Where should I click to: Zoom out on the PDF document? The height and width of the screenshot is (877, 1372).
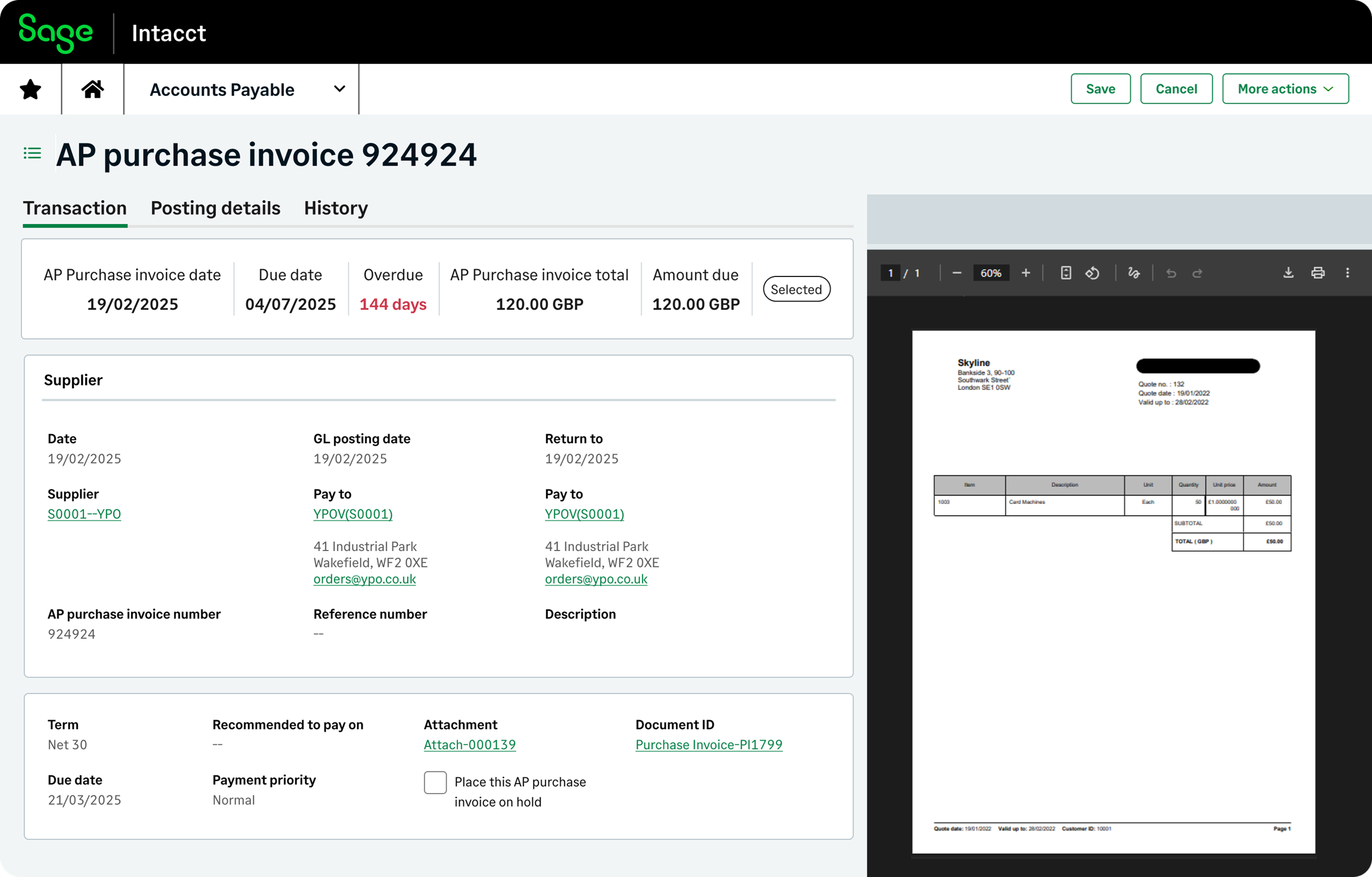pyautogui.click(x=957, y=273)
